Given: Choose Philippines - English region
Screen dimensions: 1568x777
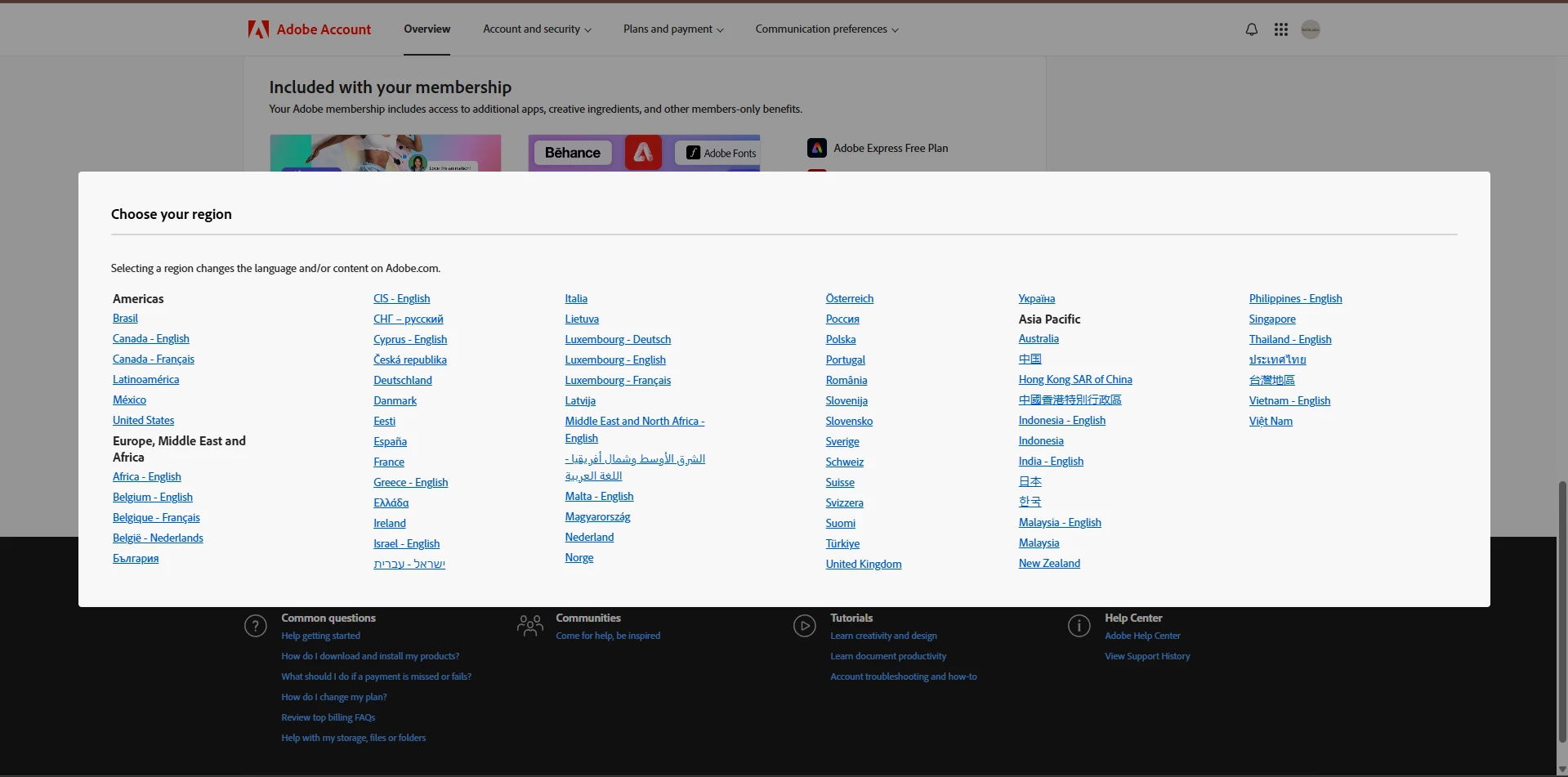Looking at the screenshot, I should tap(1295, 299).
